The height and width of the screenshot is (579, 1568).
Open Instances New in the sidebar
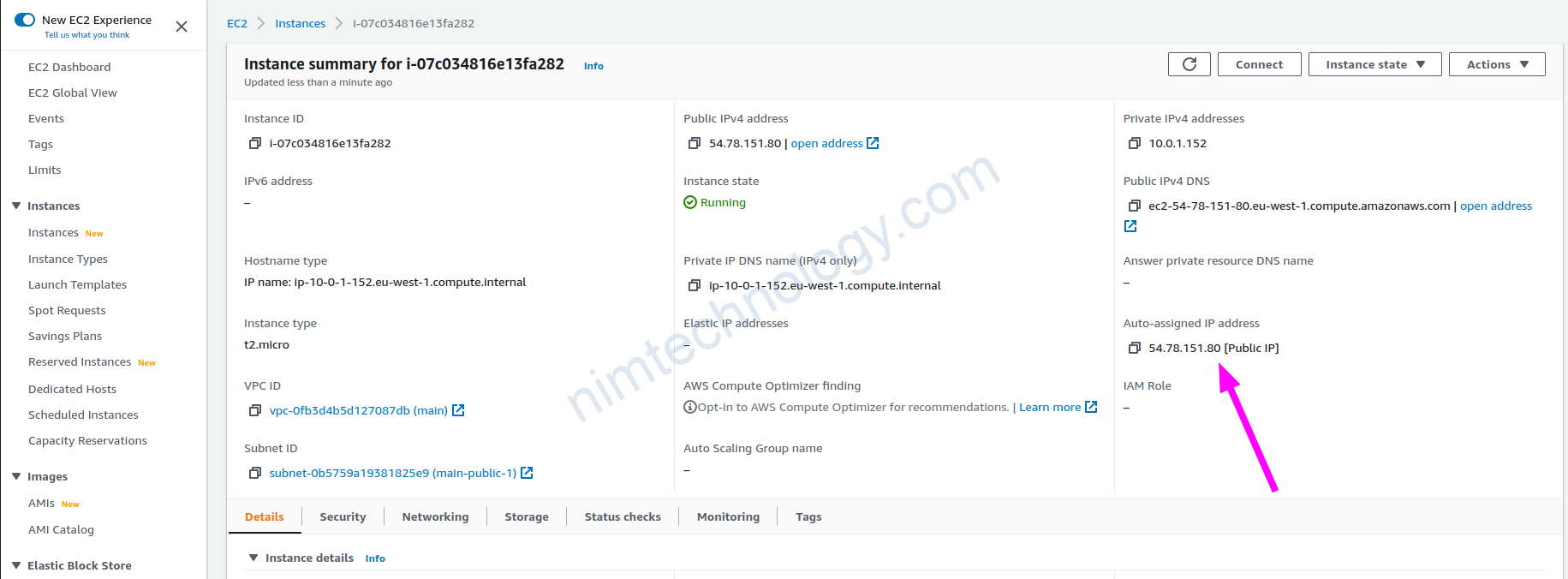[x=53, y=232]
